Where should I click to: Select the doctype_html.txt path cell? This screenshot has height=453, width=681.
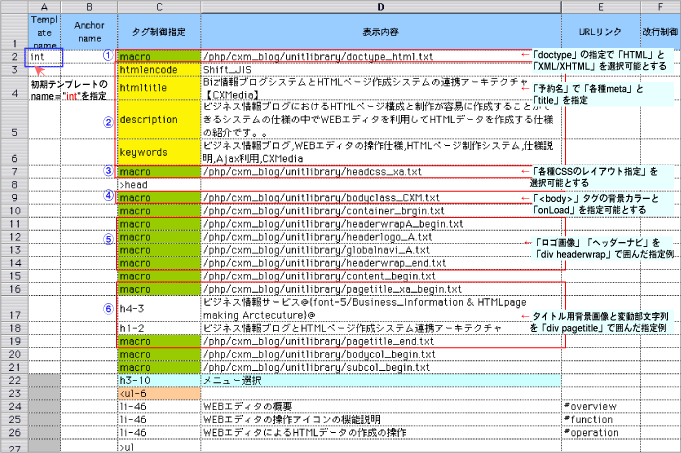click(381, 56)
